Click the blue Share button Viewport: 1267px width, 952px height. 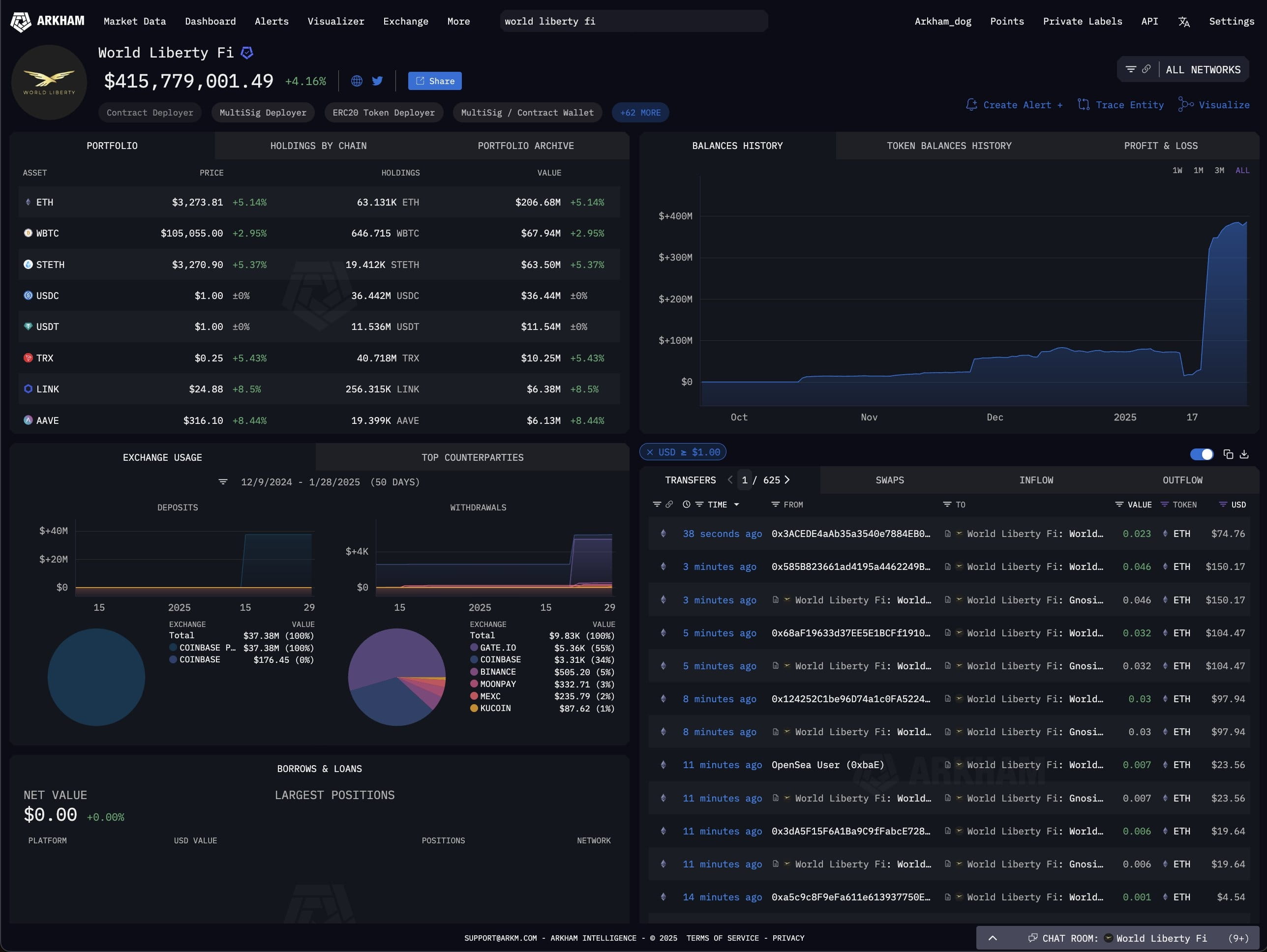pyautogui.click(x=435, y=81)
